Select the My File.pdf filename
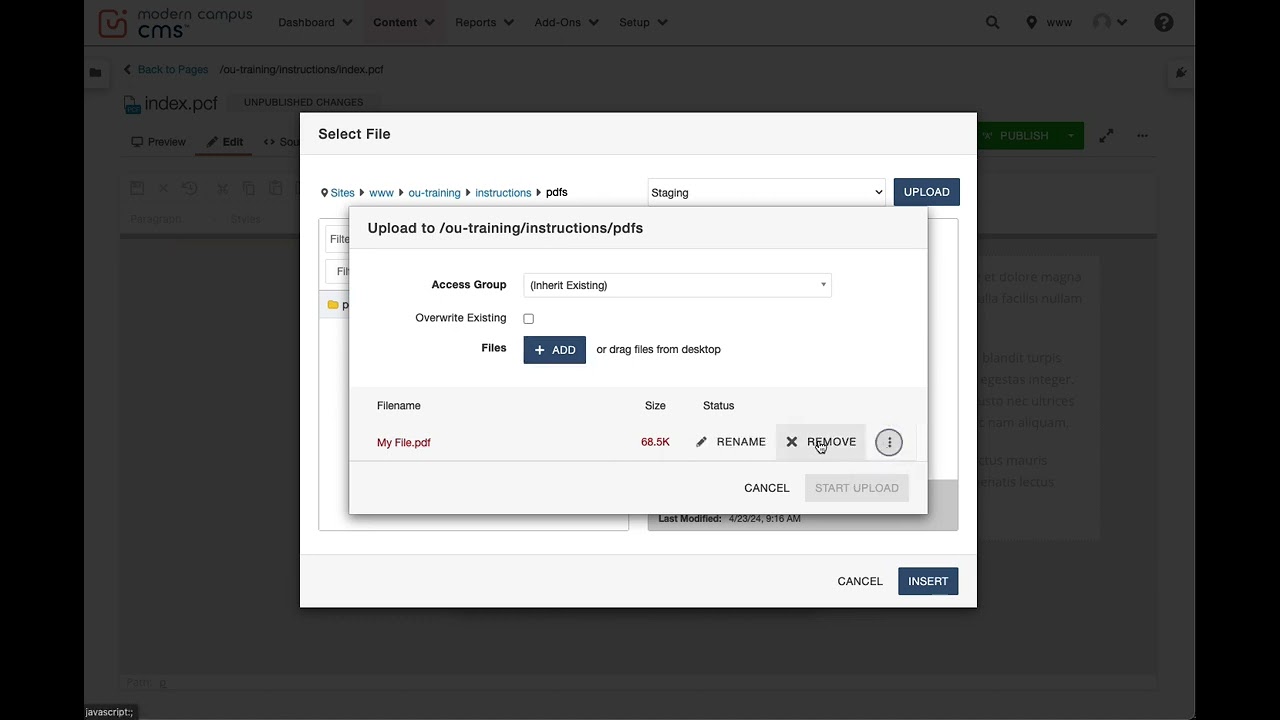Image resolution: width=1280 pixels, height=720 pixels. click(x=404, y=442)
